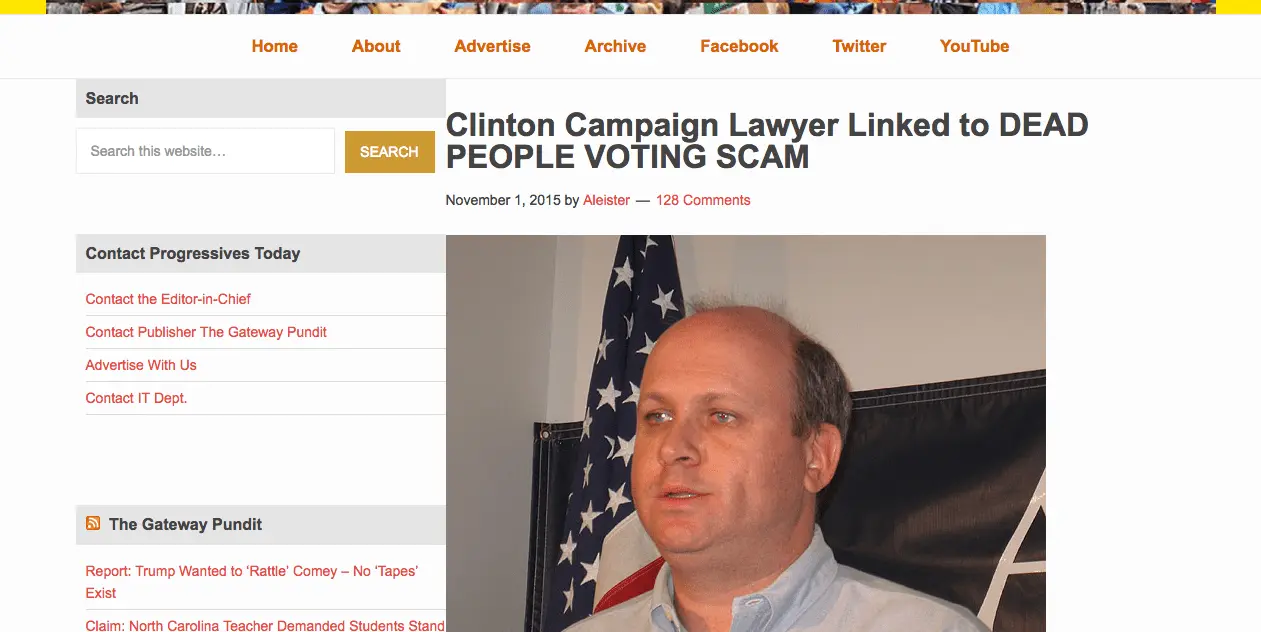Open The Gateway Pundit feed heading
Screen dimensions: 1261x632
[186, 524]
